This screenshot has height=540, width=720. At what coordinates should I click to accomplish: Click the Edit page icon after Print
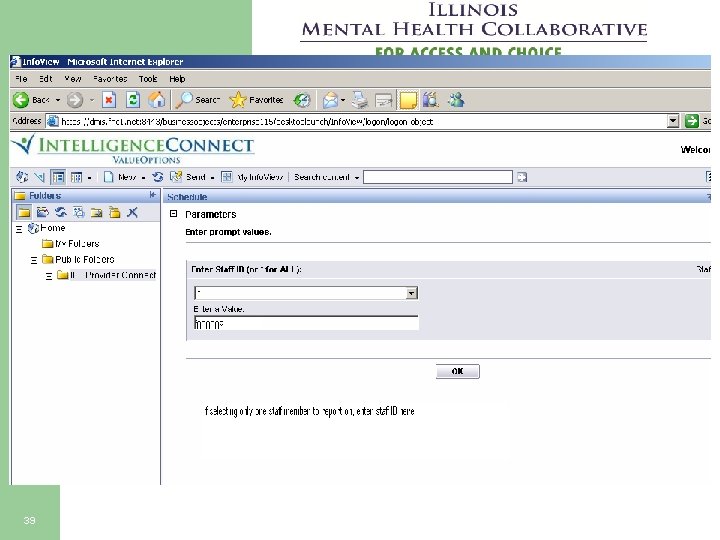click(x=383, y=100)
